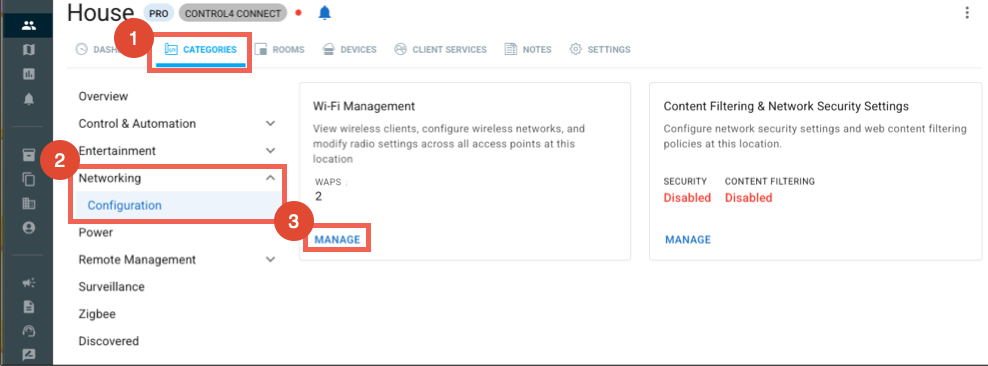Click the red status dot beside Control4 Connect
The image size is (988, 366).
click(299, 13)
